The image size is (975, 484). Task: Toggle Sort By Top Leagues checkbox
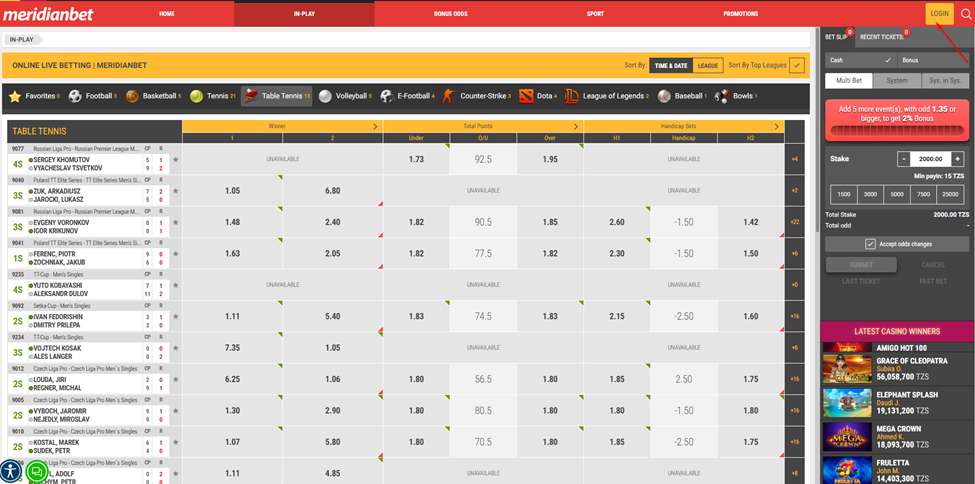point(797,65)
